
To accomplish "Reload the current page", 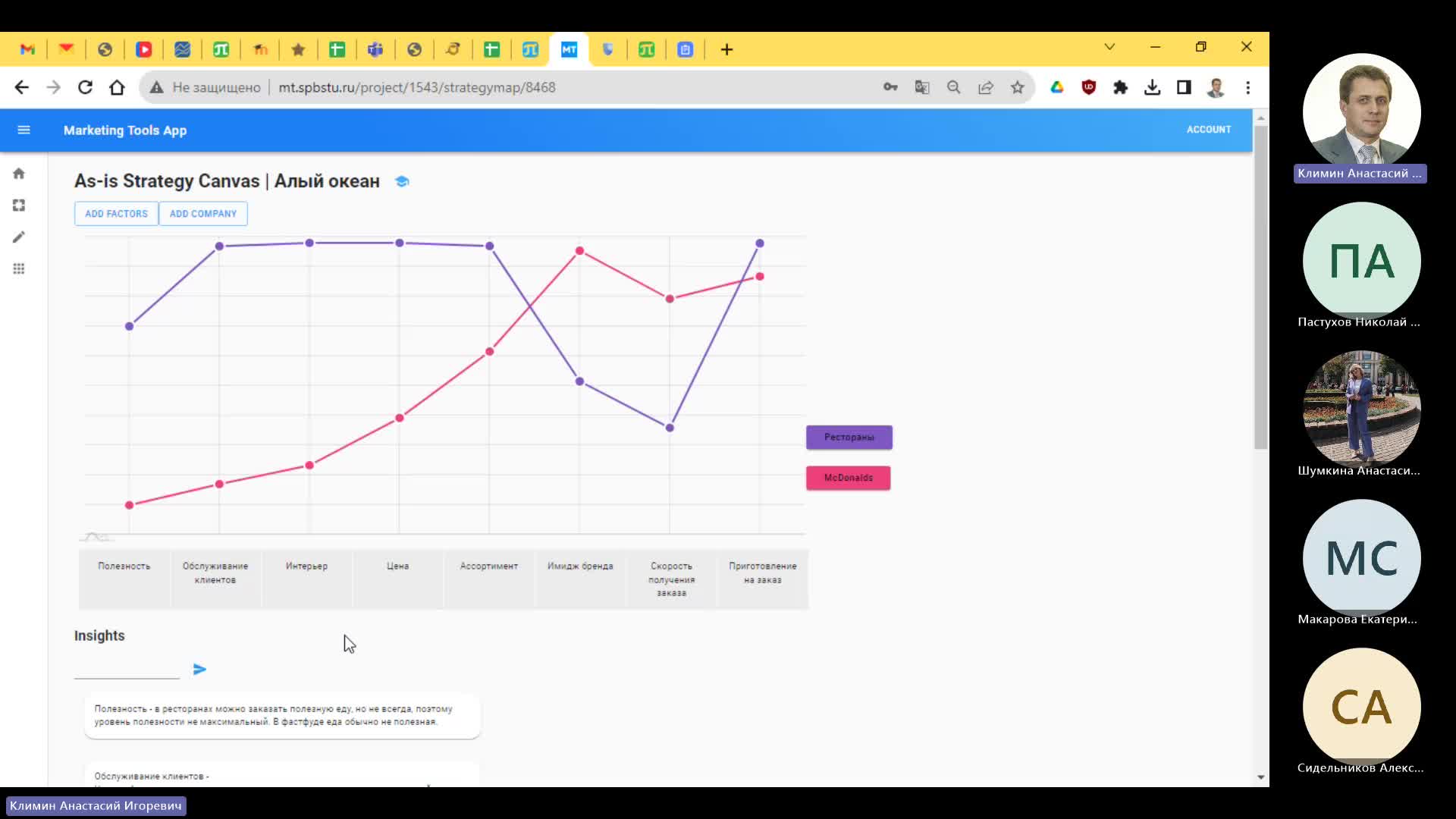I will tap(85, 87).
